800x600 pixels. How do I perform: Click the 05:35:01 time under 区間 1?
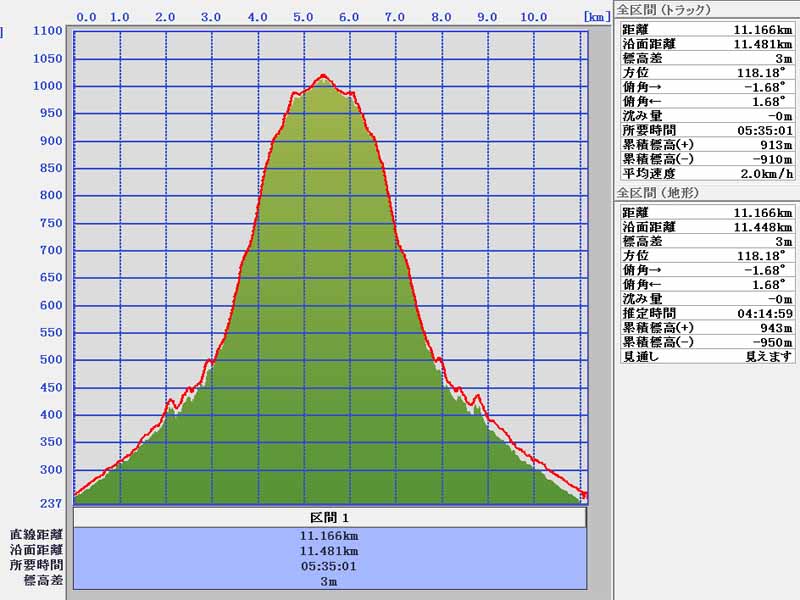329,565
